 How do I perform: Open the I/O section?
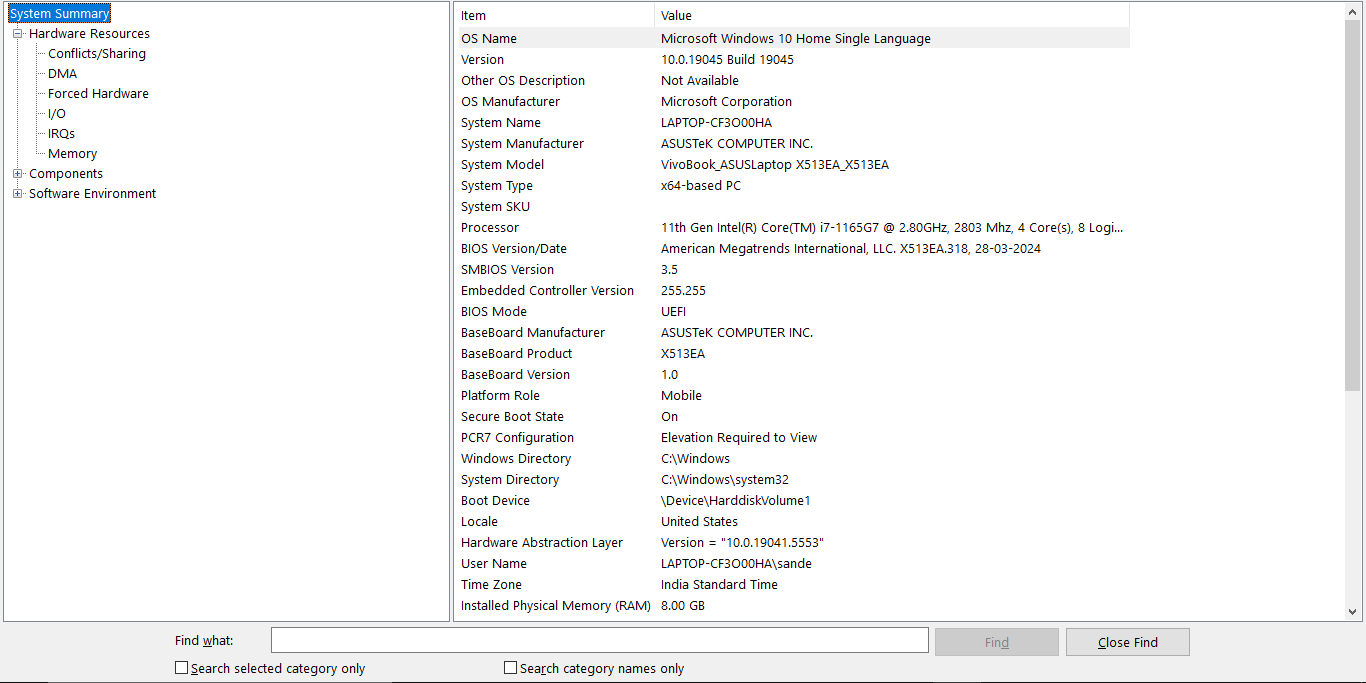click(55, 113)
